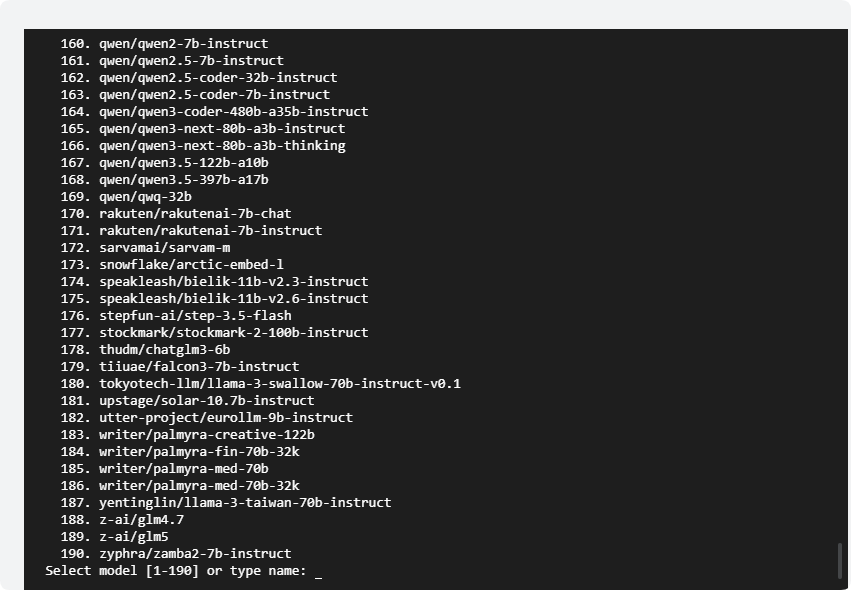This screenshot has height=590, width=851.
Task: Click the qwen/qwen2-7b-instruct line
Action: coord(183,43)
